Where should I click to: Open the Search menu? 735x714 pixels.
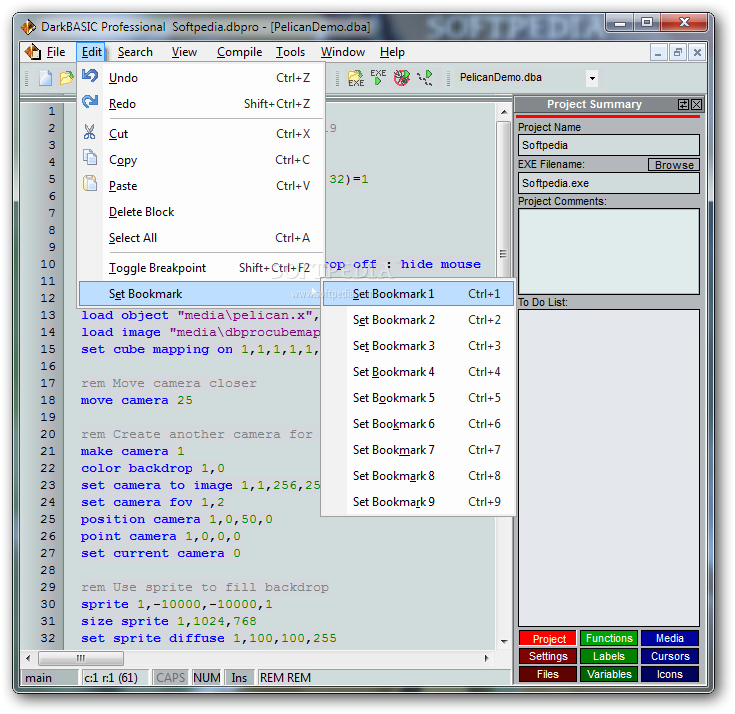135,52
